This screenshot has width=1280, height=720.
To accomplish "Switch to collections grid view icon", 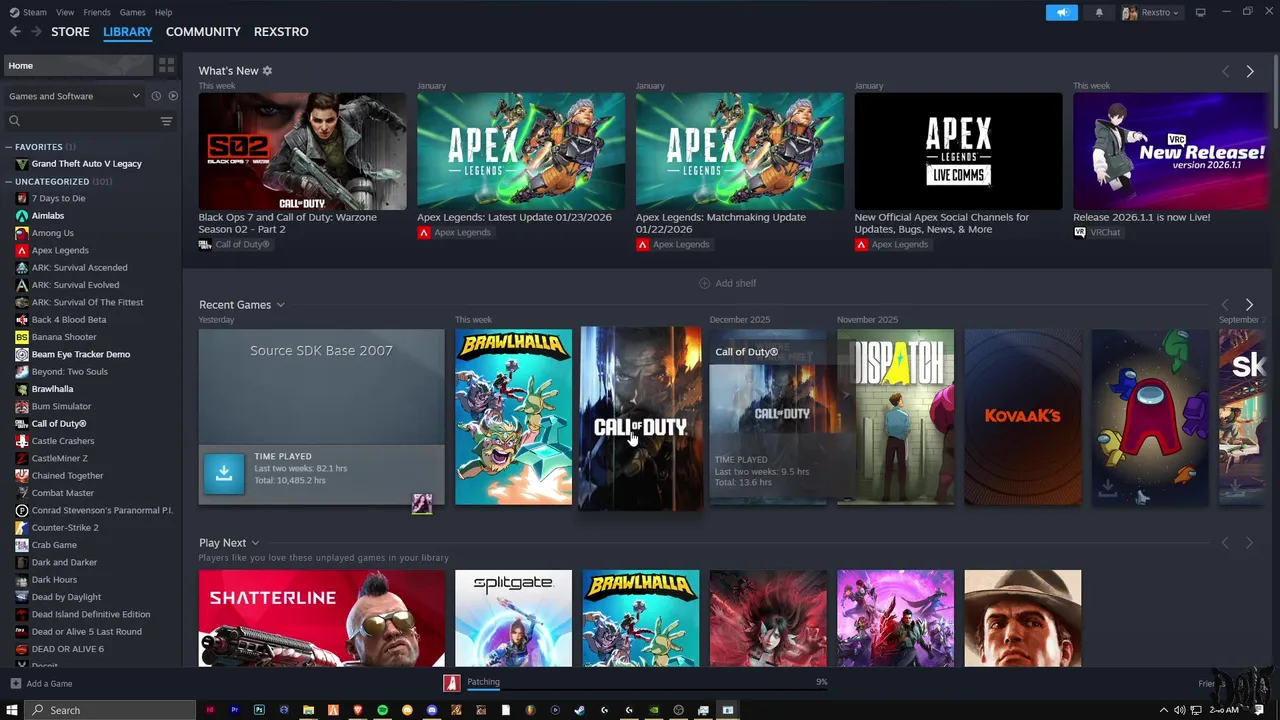I will coord(167,65).
